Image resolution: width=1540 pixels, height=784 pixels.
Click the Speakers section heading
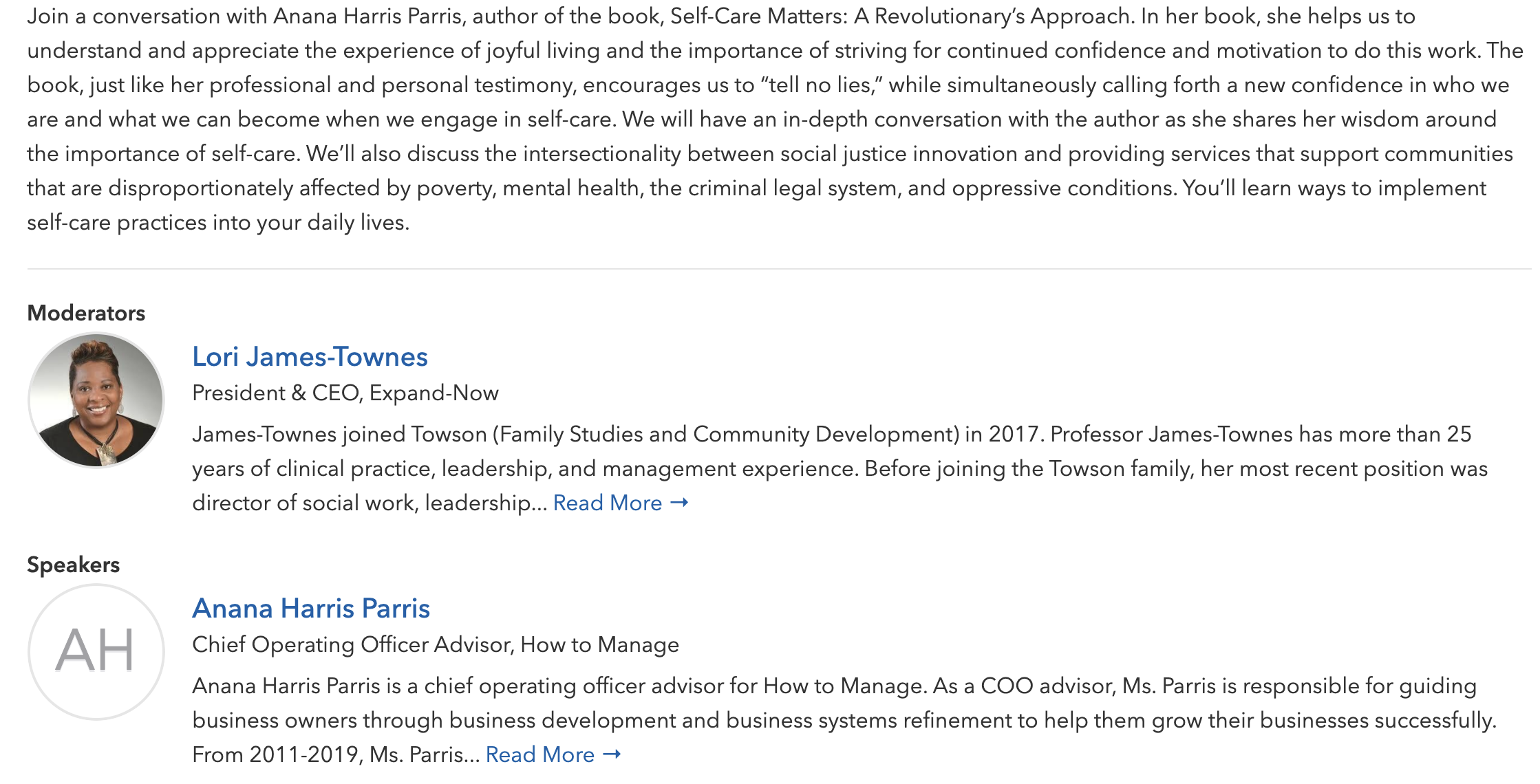pyautogui.click(x=73, y=565)
